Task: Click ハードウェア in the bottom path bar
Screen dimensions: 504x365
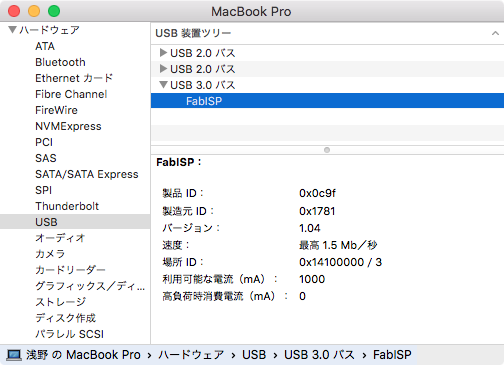Action: (x=191, y=355)
